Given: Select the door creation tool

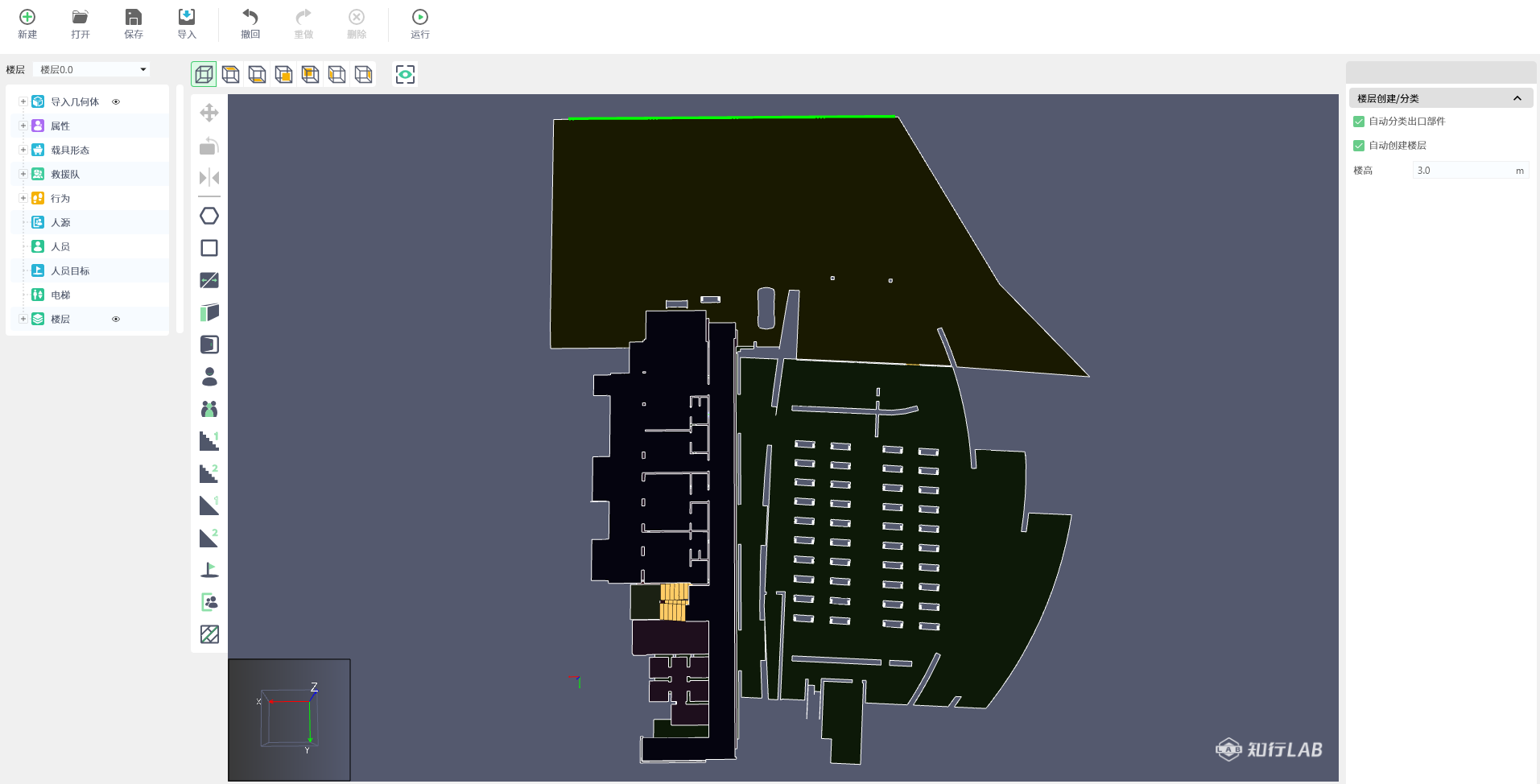Looking at the screenshot, I should click(x=209, y=345).
